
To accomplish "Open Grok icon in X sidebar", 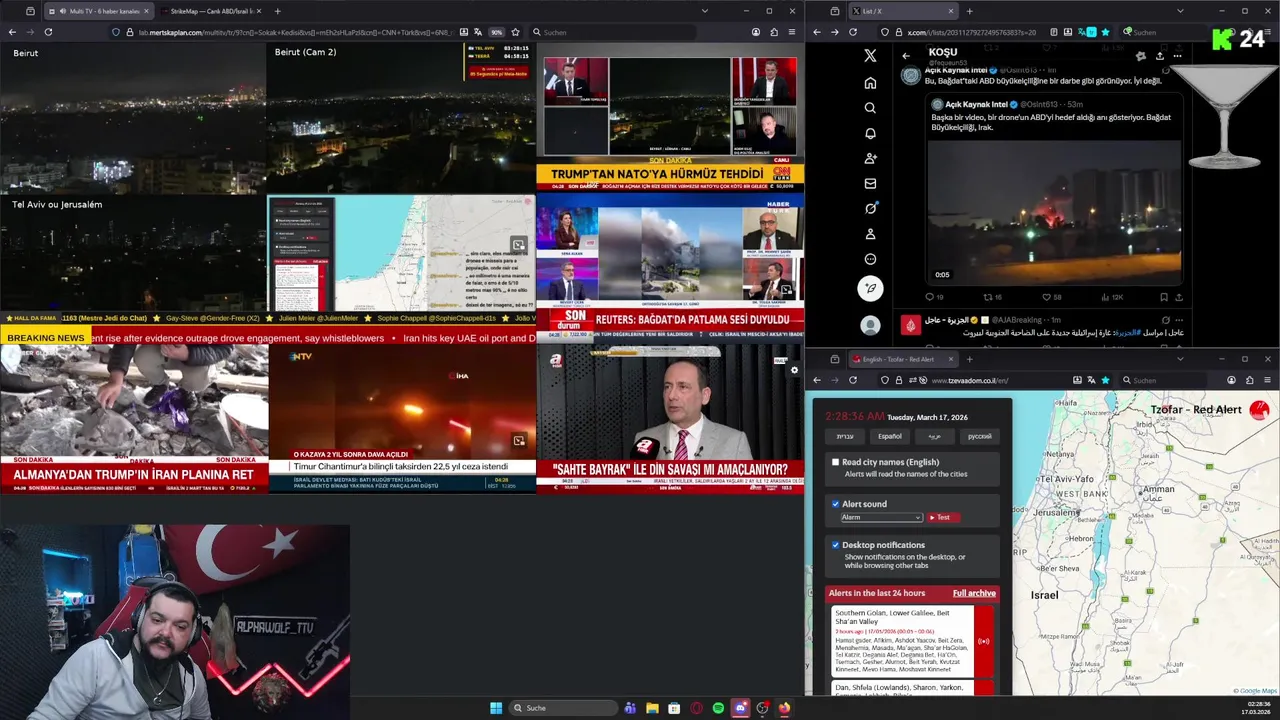I will point(870,209).
